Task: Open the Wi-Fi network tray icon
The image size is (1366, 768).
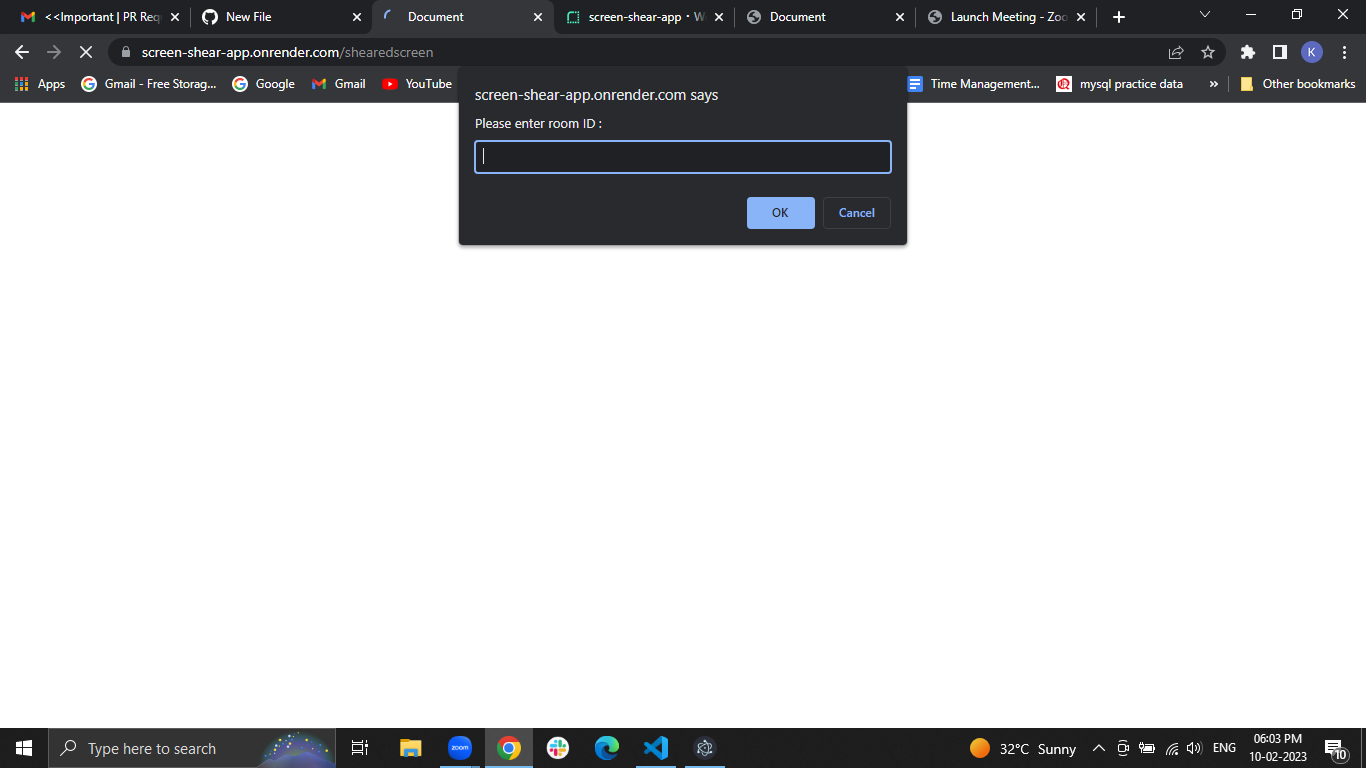Action: pyautogui.click(x=1172, y=748)
